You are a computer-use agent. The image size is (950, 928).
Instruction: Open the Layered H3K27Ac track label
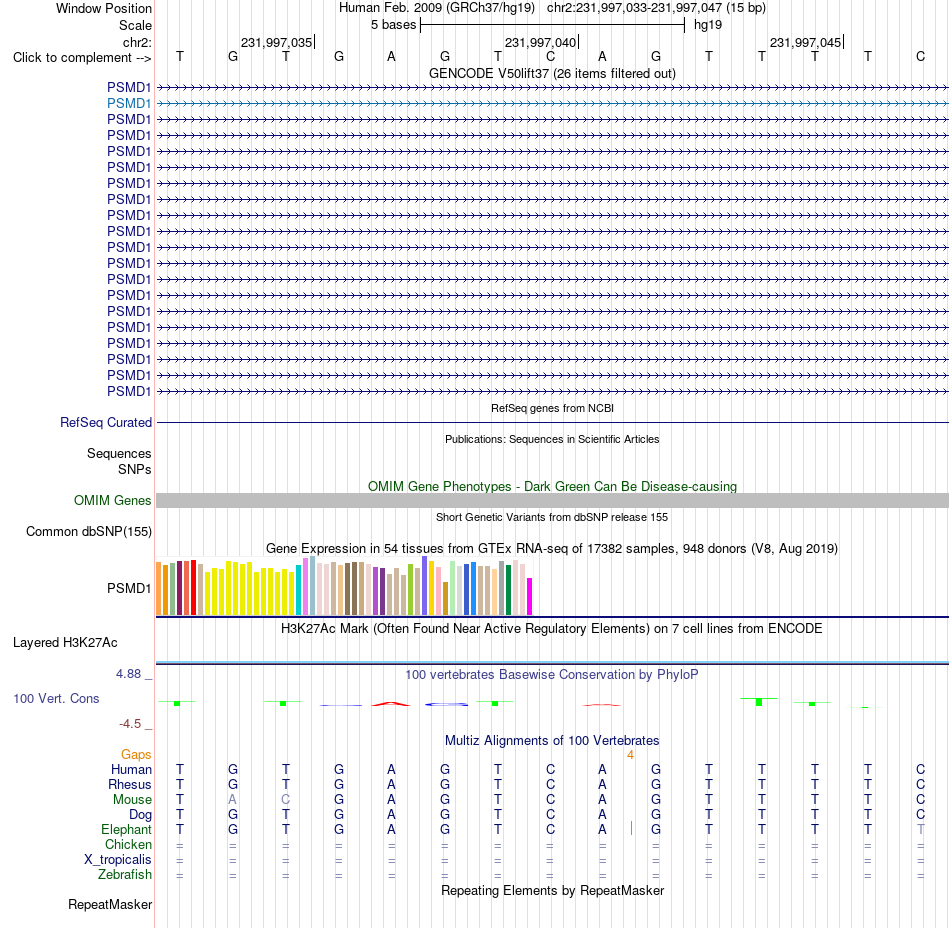[65, 643]
